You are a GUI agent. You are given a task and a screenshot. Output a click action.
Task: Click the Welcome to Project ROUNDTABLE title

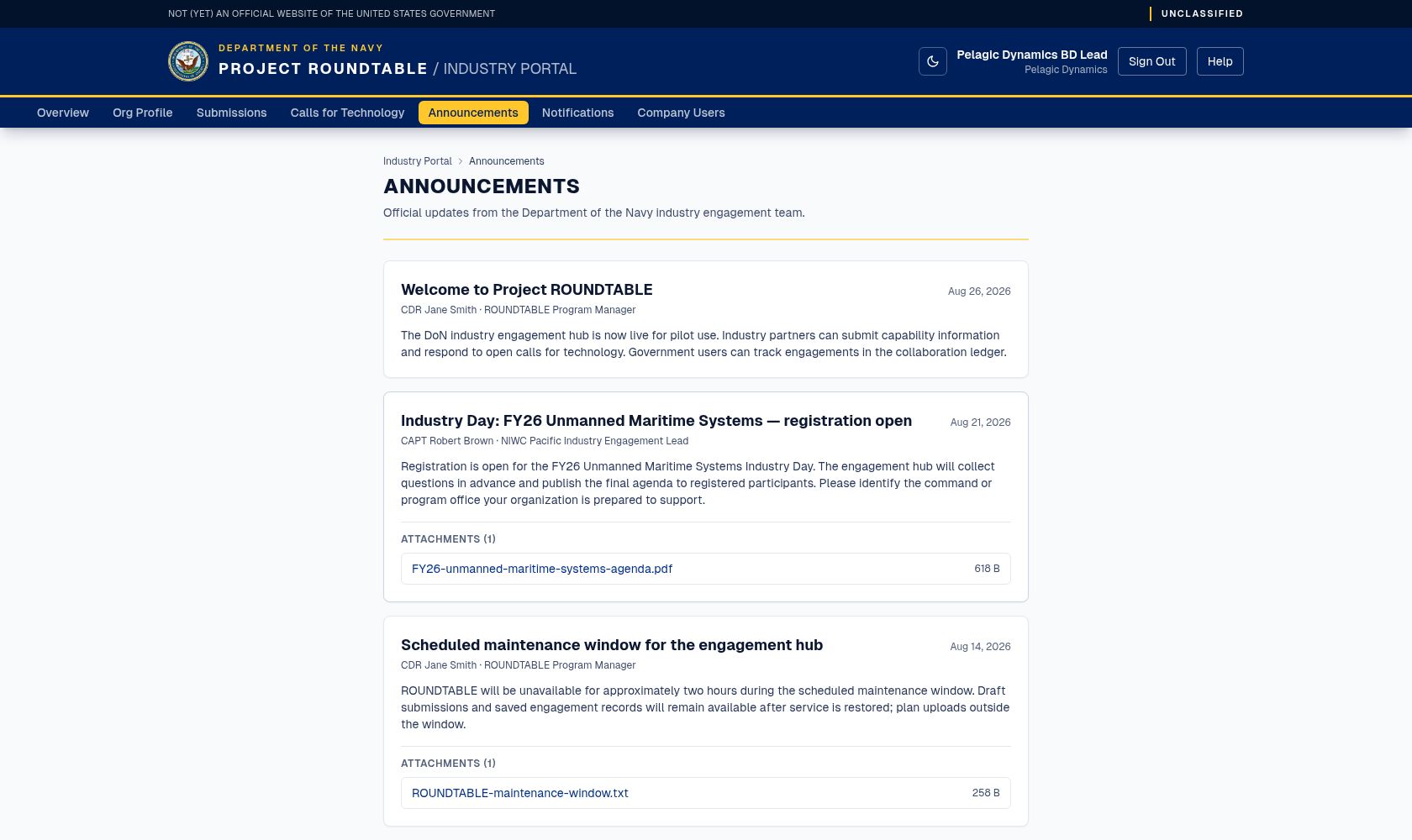527,290
